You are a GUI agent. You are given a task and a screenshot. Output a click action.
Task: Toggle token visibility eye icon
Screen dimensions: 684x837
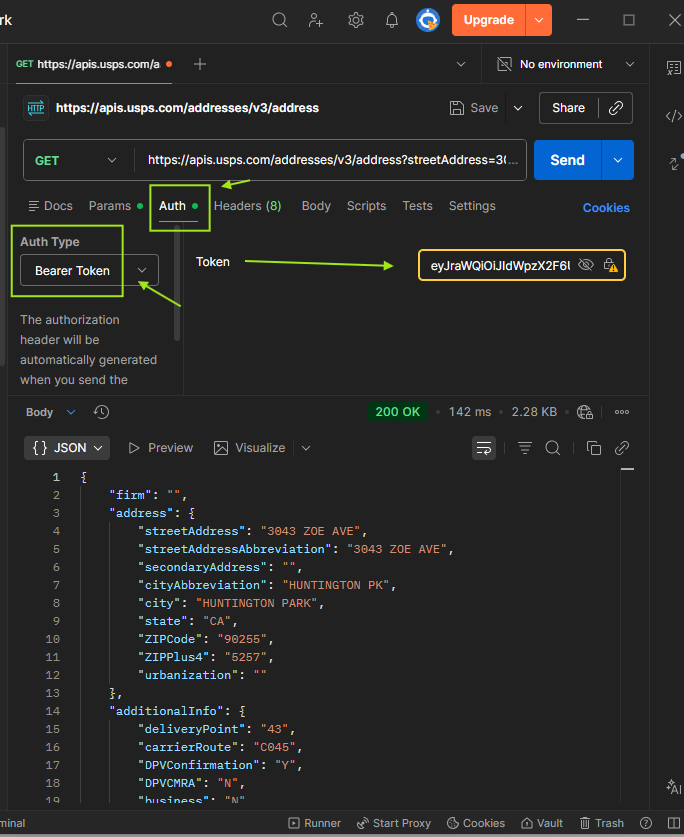586,265
